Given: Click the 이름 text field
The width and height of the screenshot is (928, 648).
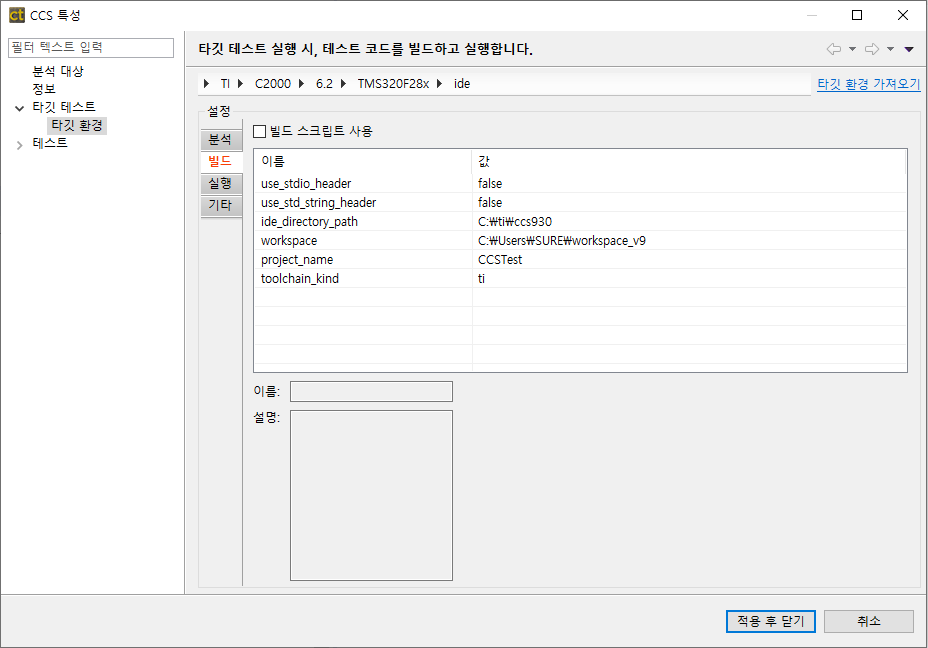Looking at the screenshot, I should coord(371,391).
